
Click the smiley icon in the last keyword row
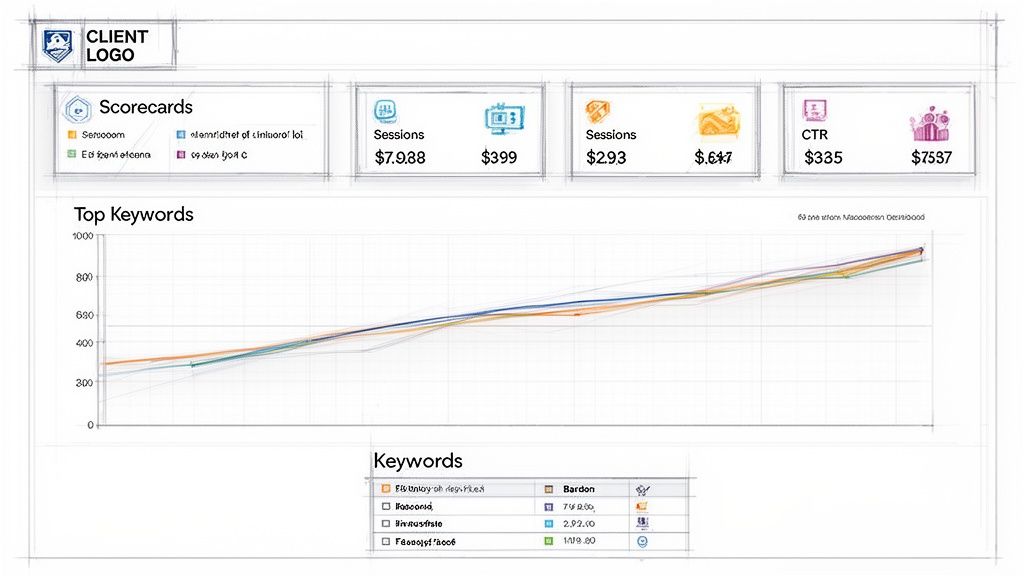[x=642, y=540]
